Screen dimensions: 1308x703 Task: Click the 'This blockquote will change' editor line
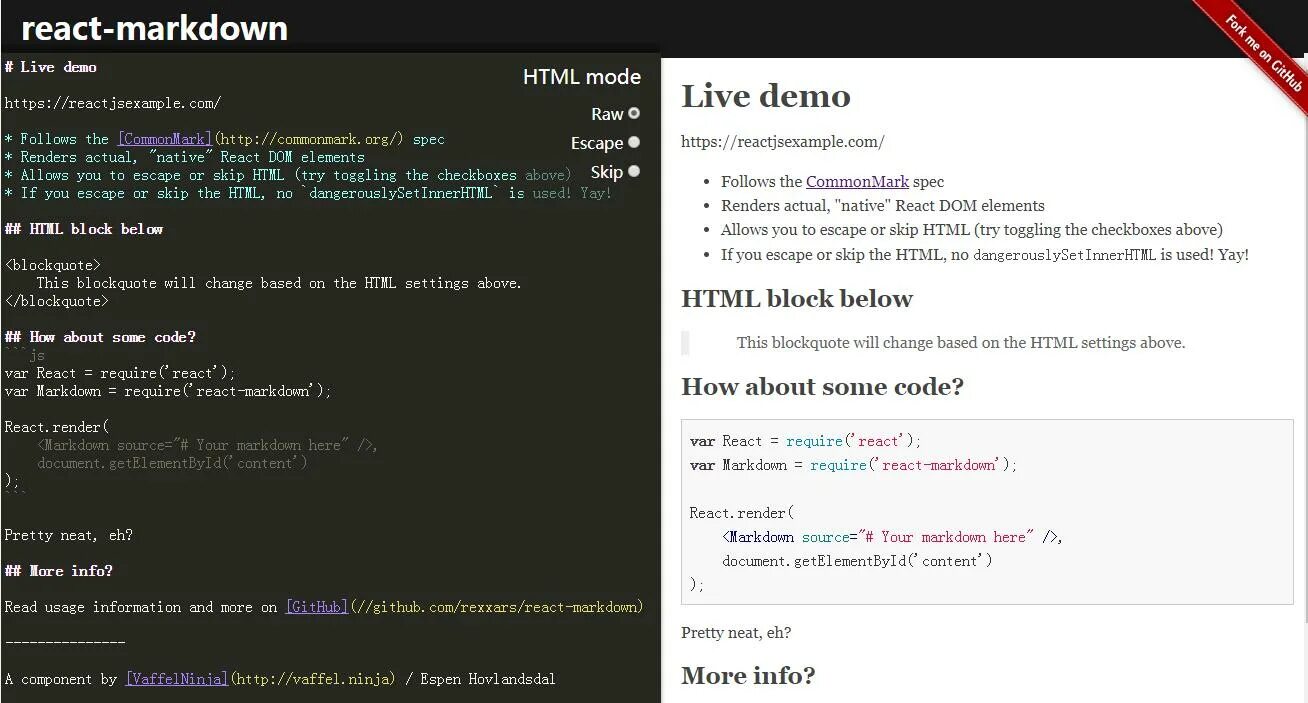[x=279, y=283]
